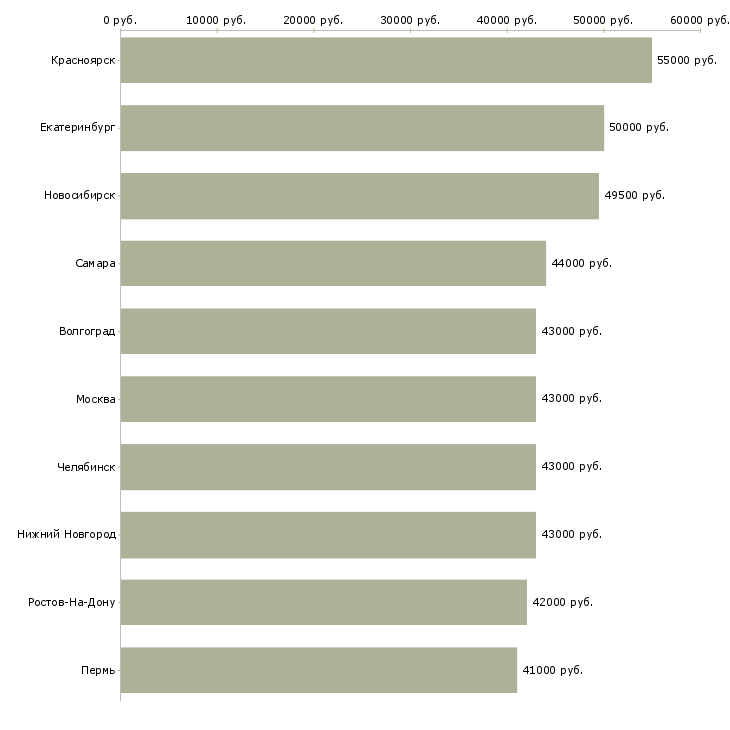Image resolution: width=730 pixels, height=730 pixels.
Task: Click the 55000 руб. value label
Action: 687,60
